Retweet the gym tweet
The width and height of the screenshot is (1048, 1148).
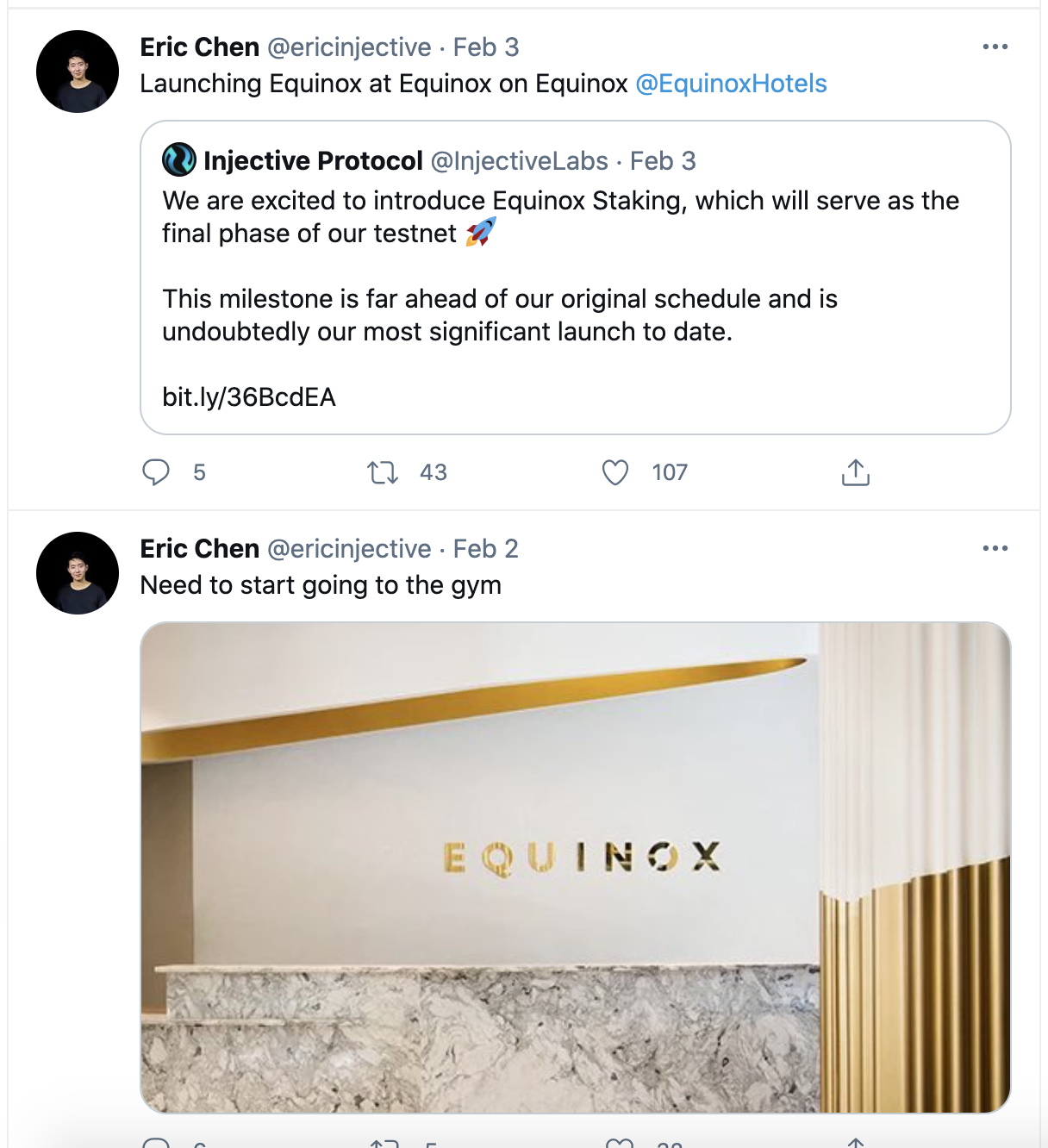[383, 1144]
